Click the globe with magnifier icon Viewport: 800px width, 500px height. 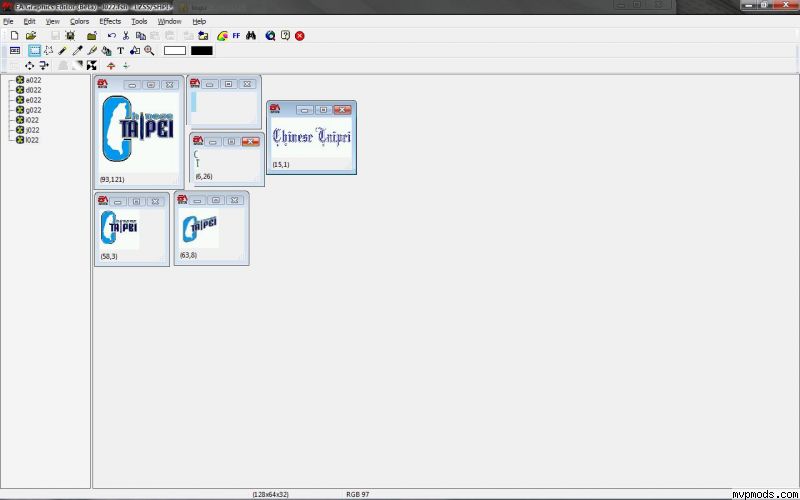coord(270,36)
